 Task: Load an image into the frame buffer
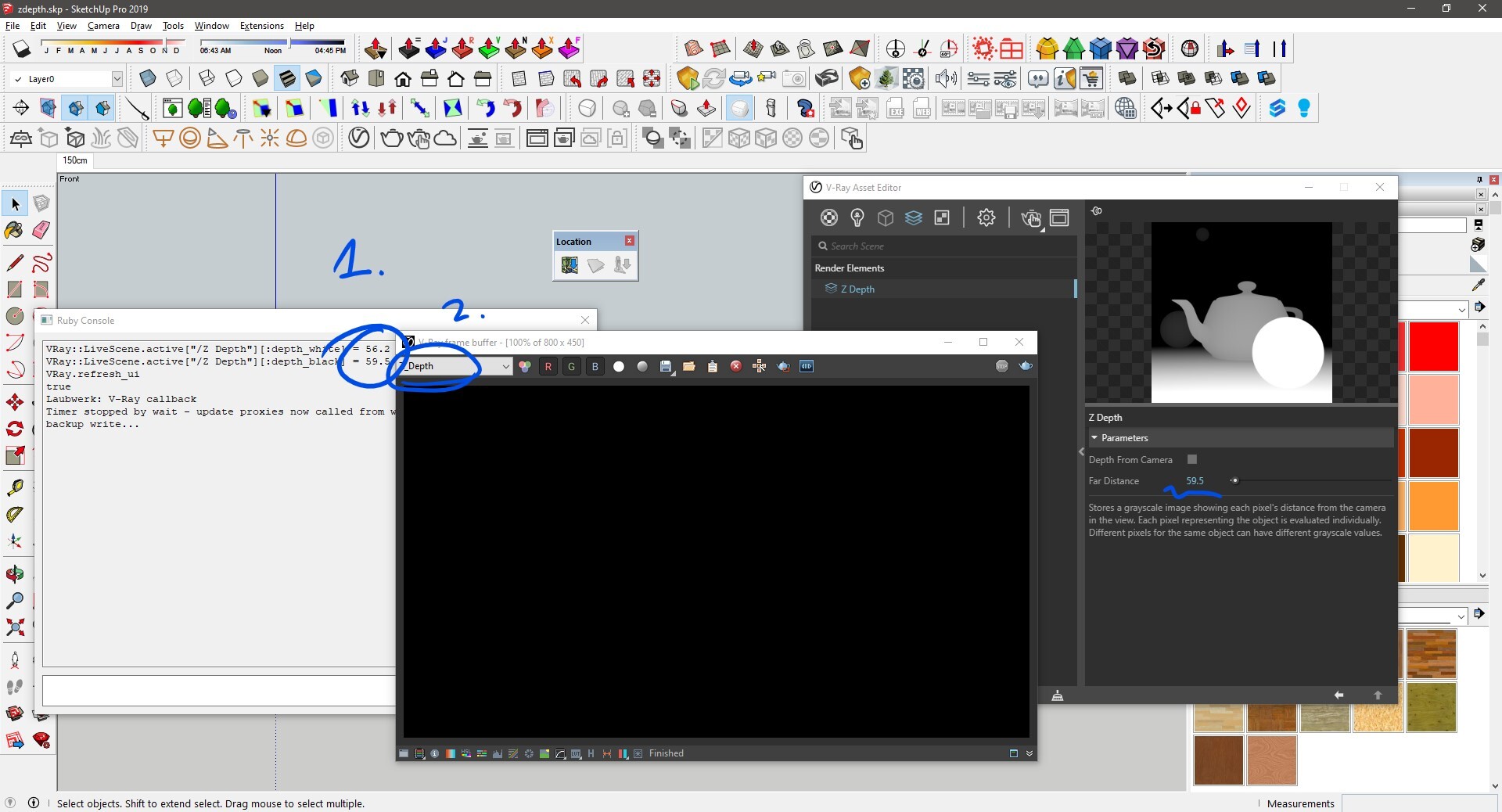click(689, 366)
